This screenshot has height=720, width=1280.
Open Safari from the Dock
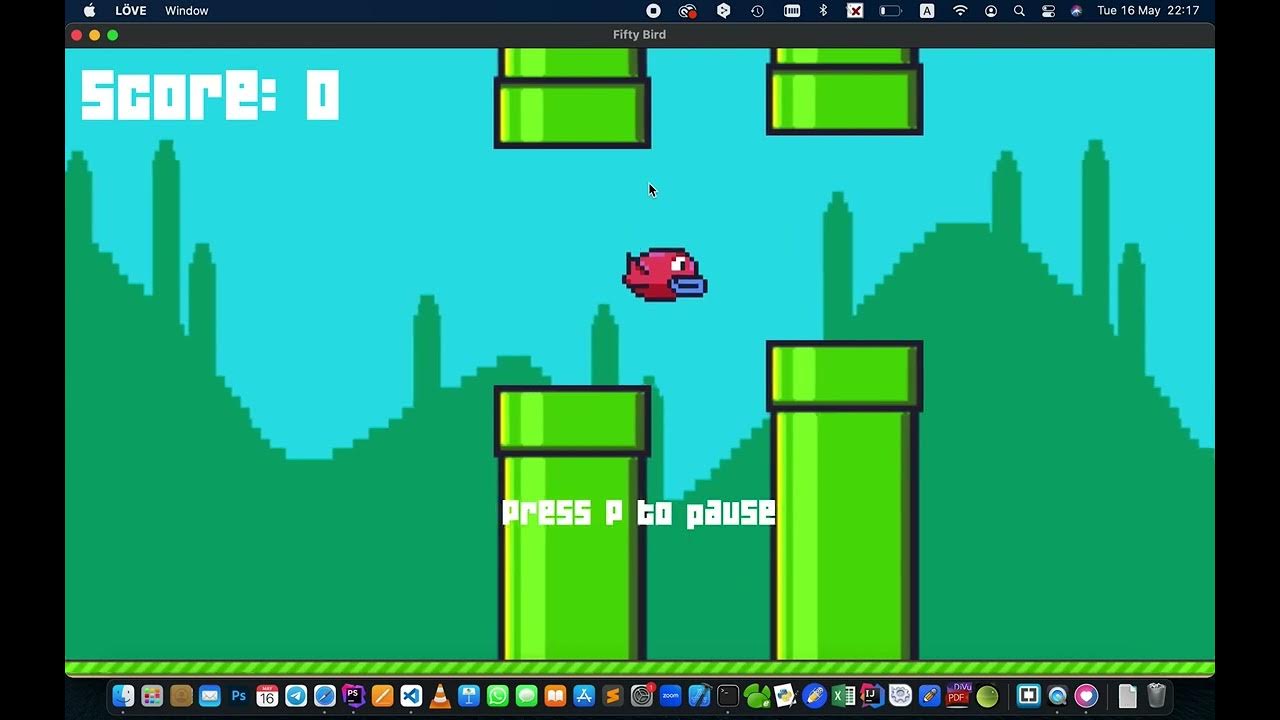coord(325,695)
